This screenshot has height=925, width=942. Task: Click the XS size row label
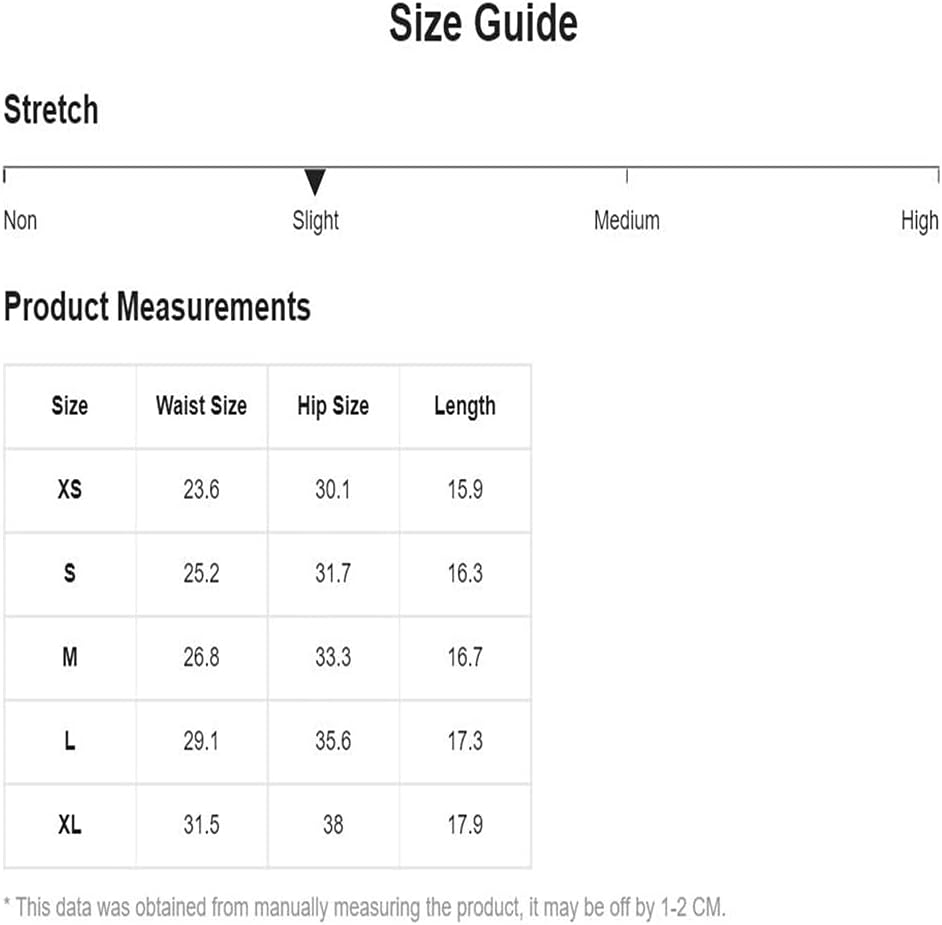tap(70, 490)
